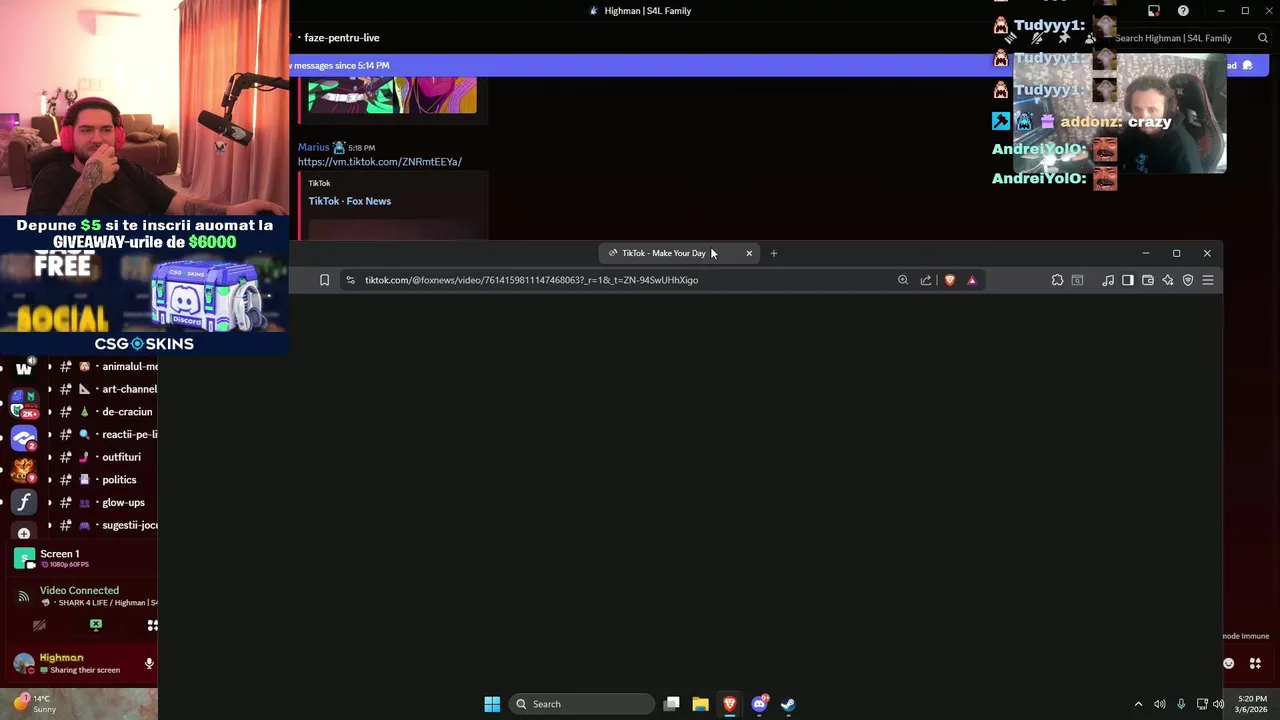Open the Brave Wallet icon
Image resolution: width=1280 pixels, height=720 pixels.
pos(1148,280)
